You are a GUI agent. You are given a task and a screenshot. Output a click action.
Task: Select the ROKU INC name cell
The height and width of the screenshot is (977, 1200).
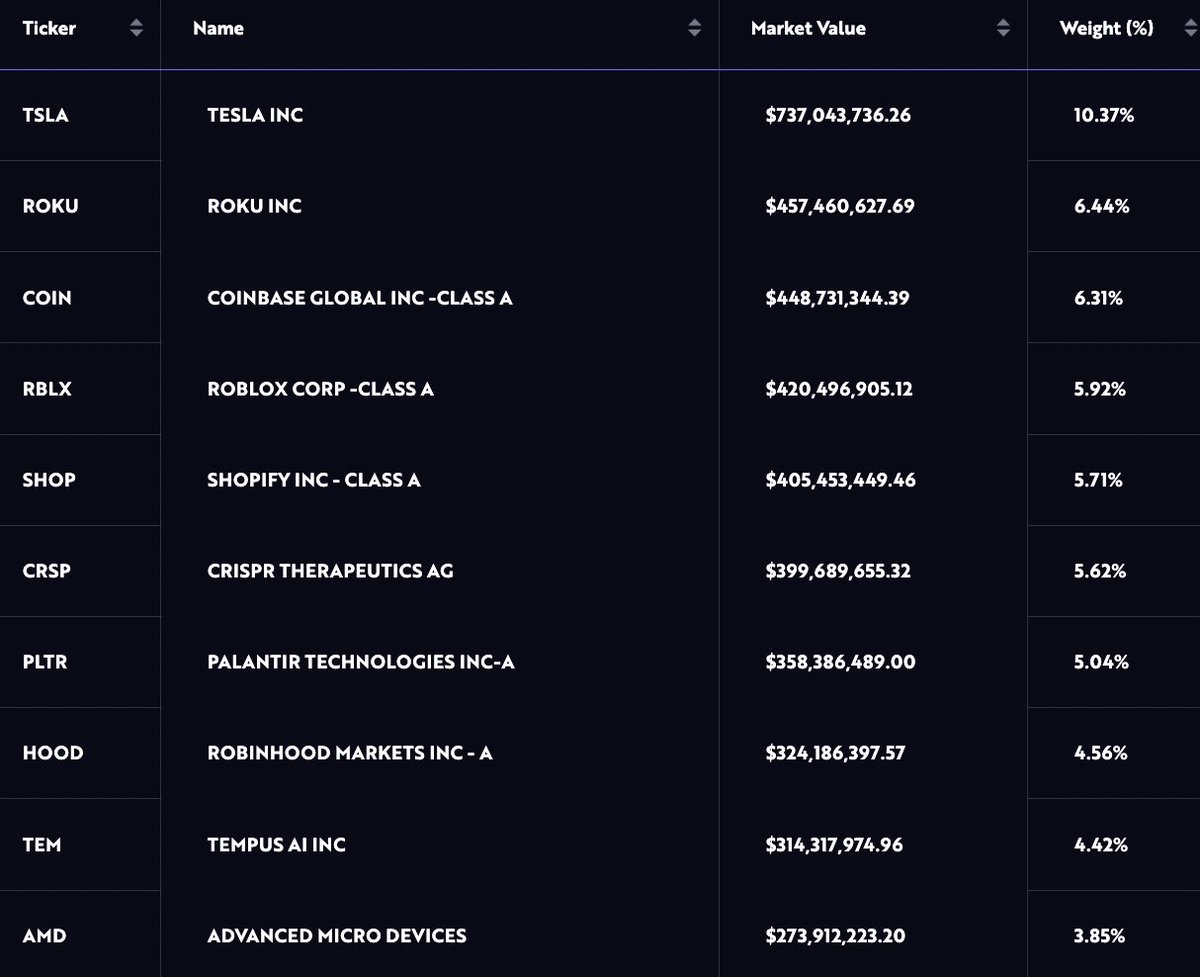pyautogui.click(x=254, y=206)
